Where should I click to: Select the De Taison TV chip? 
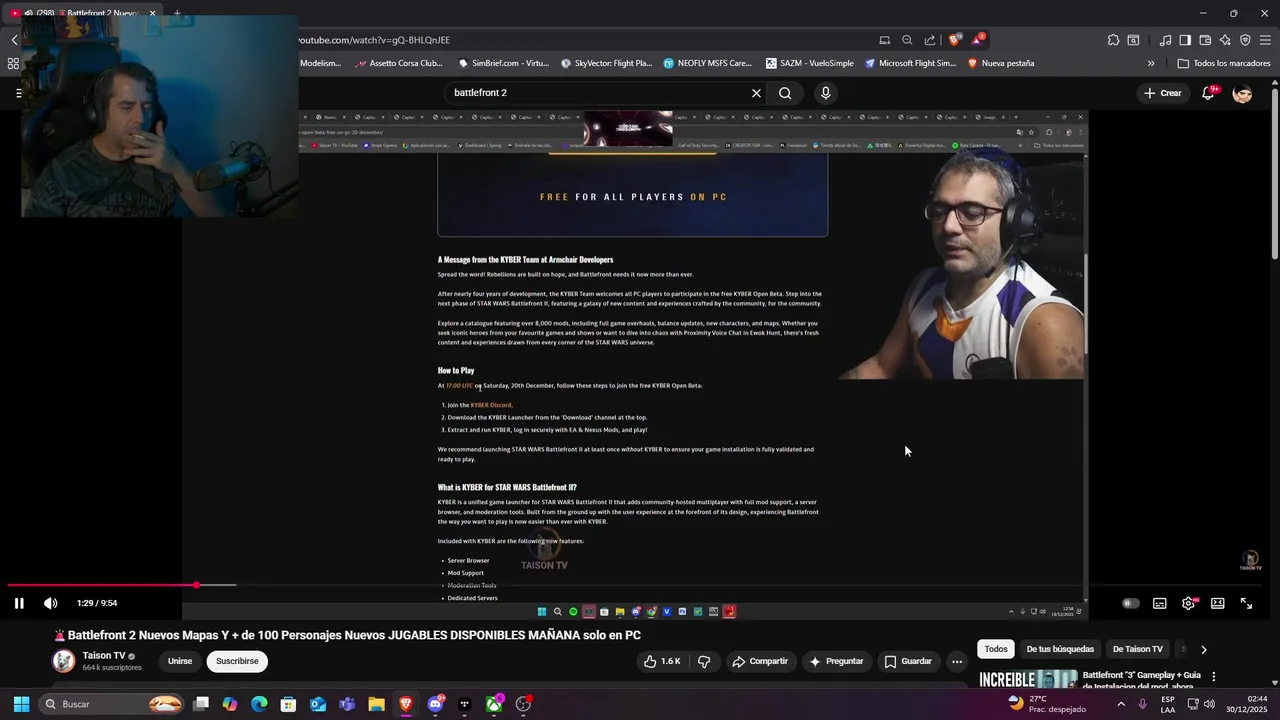[x=1138, y=649]
